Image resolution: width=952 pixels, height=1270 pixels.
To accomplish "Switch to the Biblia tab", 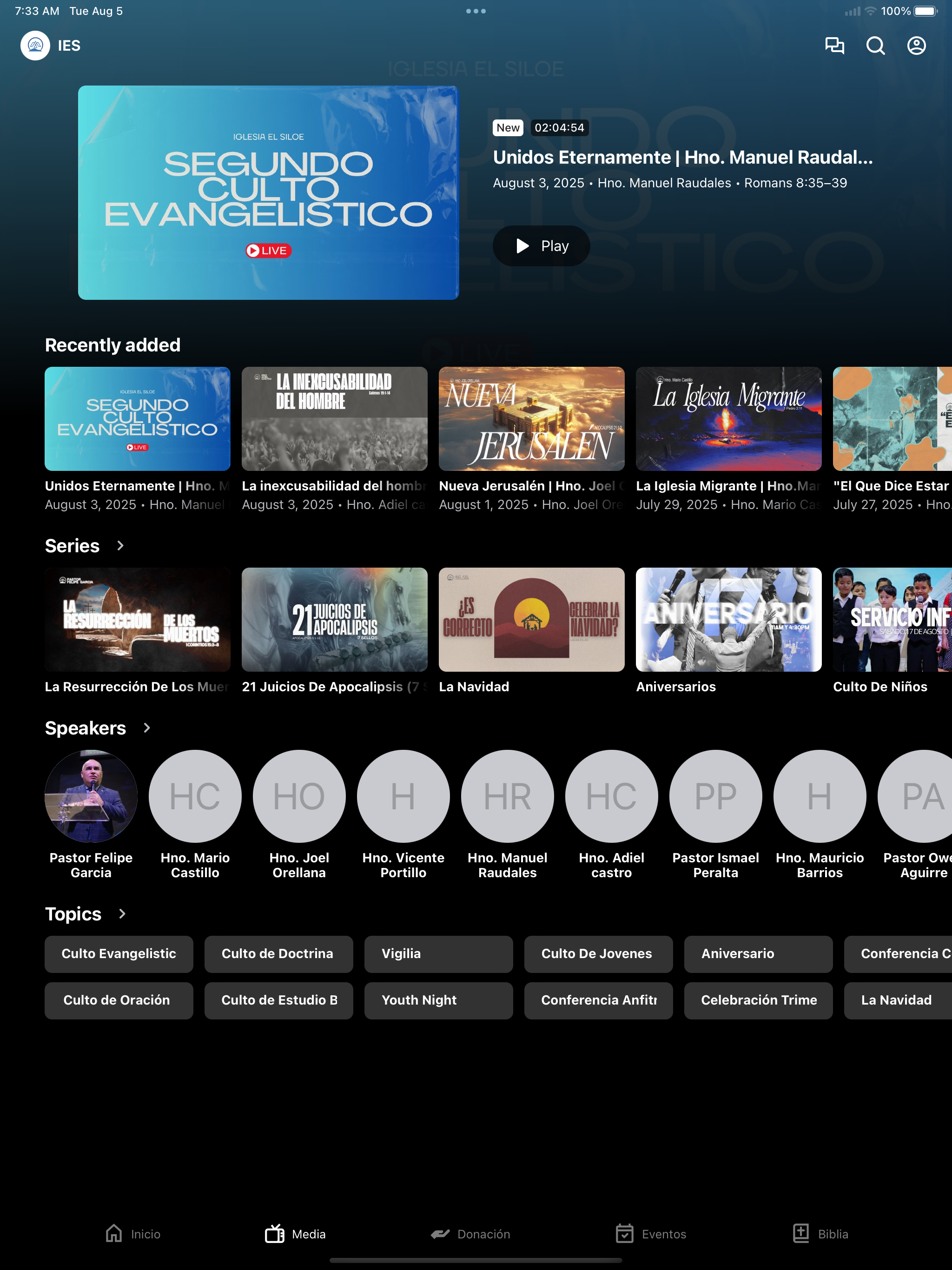I will click(x=820, y=1234).
